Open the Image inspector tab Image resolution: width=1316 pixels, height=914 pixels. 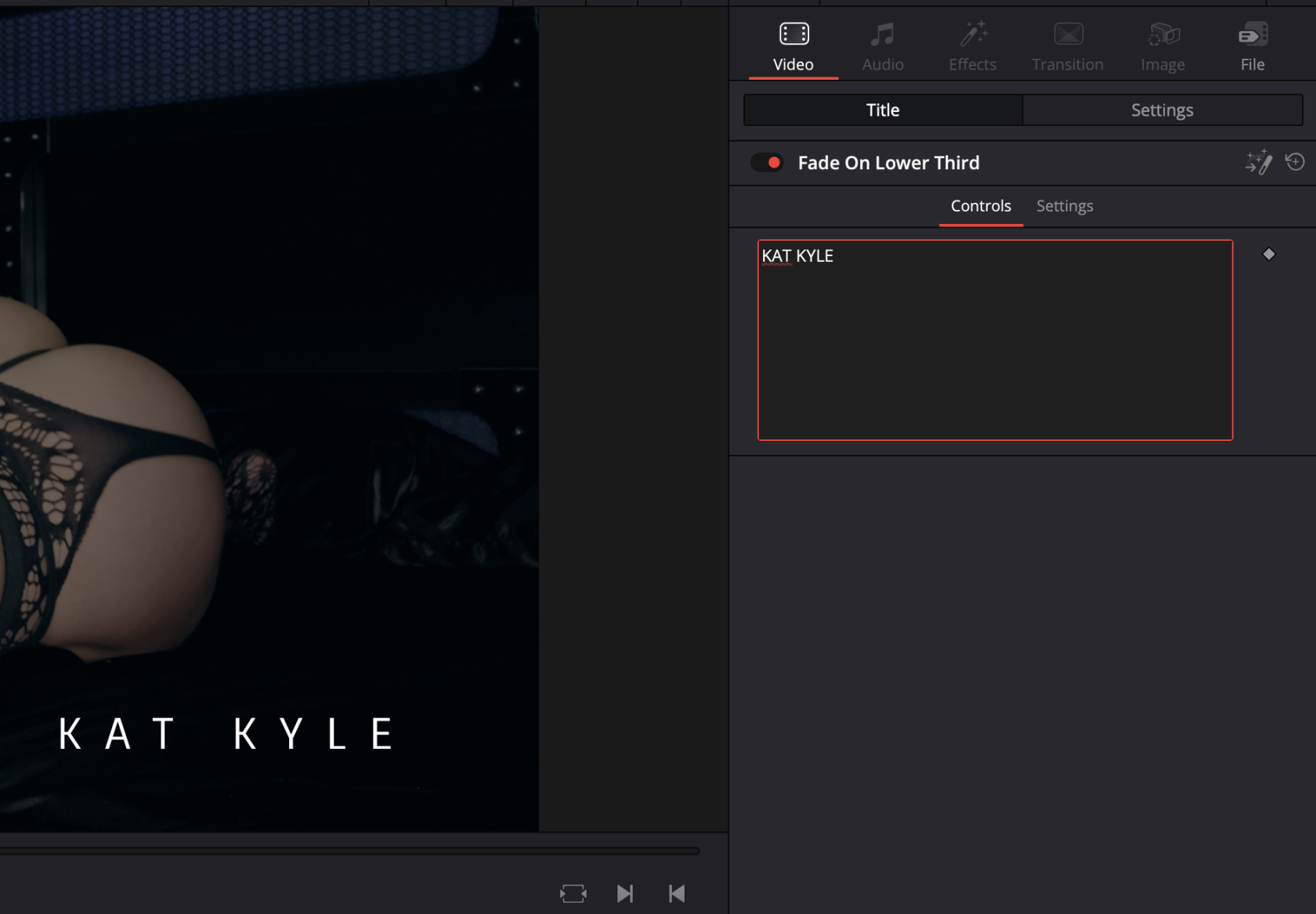pyautogui.click(x=1163, y=47)
